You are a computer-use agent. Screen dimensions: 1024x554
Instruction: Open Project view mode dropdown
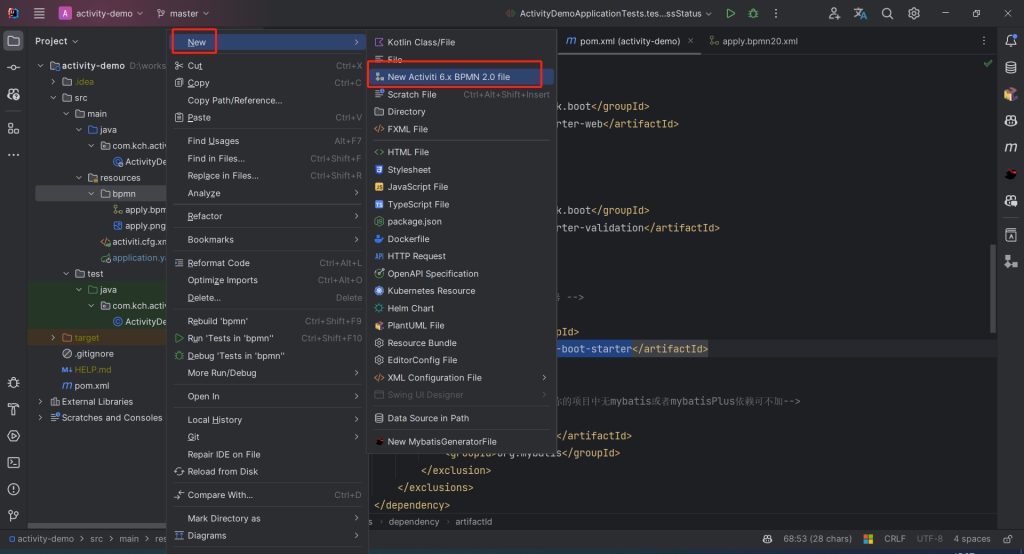coord(56,41)
